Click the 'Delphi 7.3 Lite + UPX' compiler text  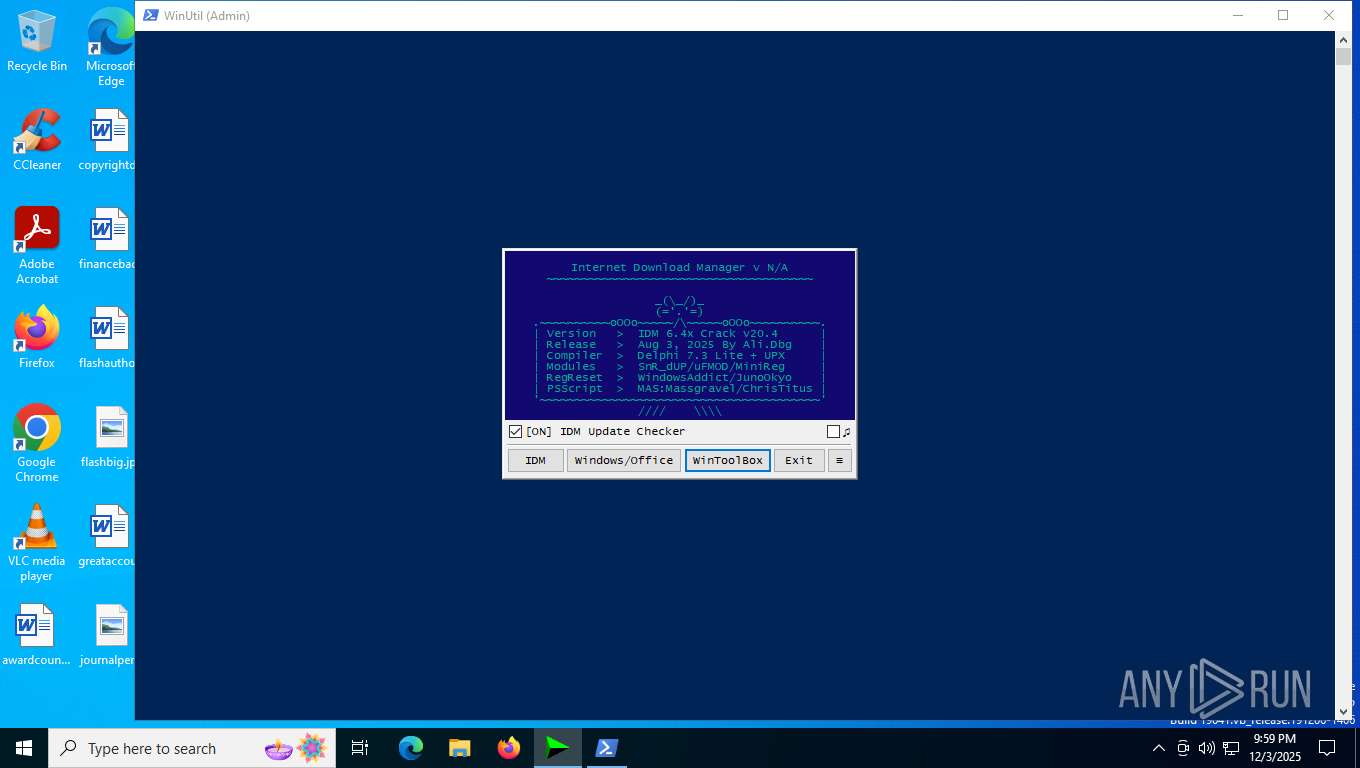pos(711,355)
